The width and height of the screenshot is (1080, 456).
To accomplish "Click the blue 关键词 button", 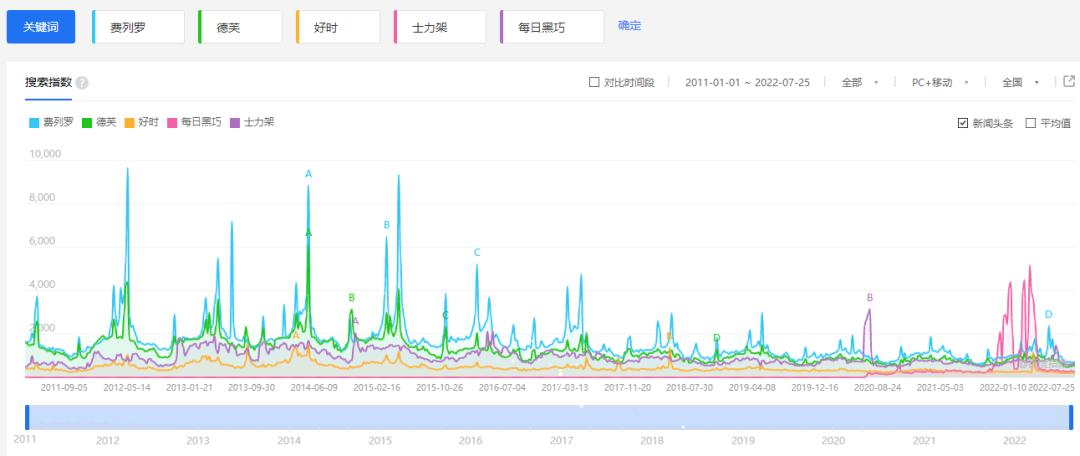I will coord(41,27).
